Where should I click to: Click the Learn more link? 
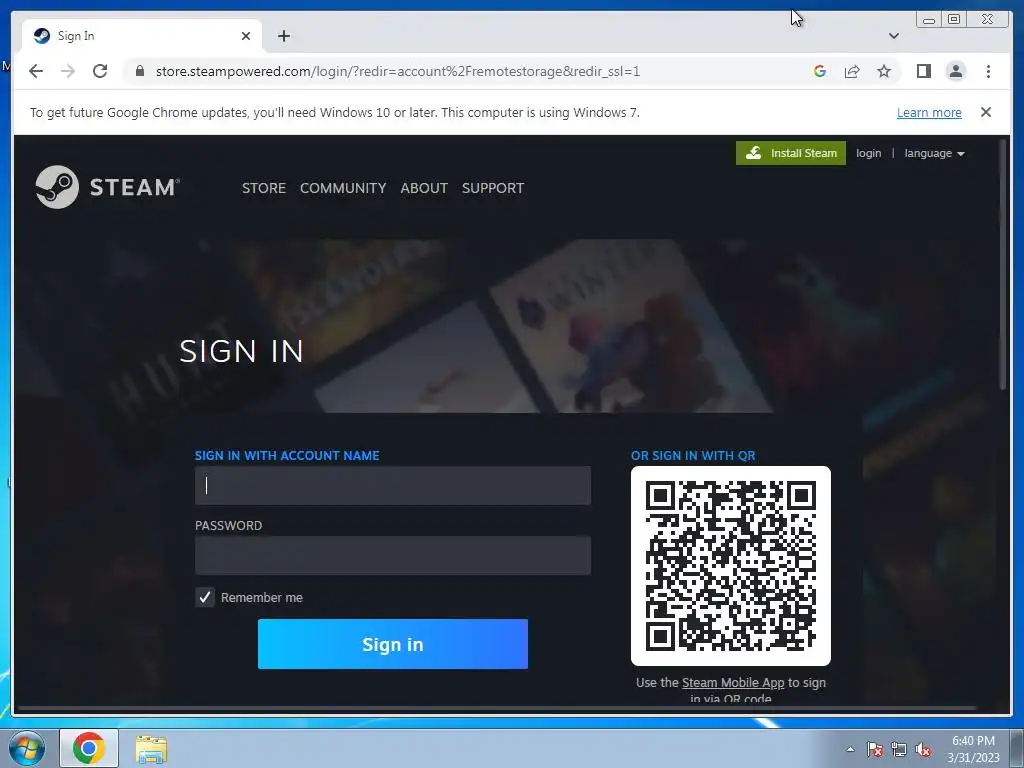pos(929,112)
